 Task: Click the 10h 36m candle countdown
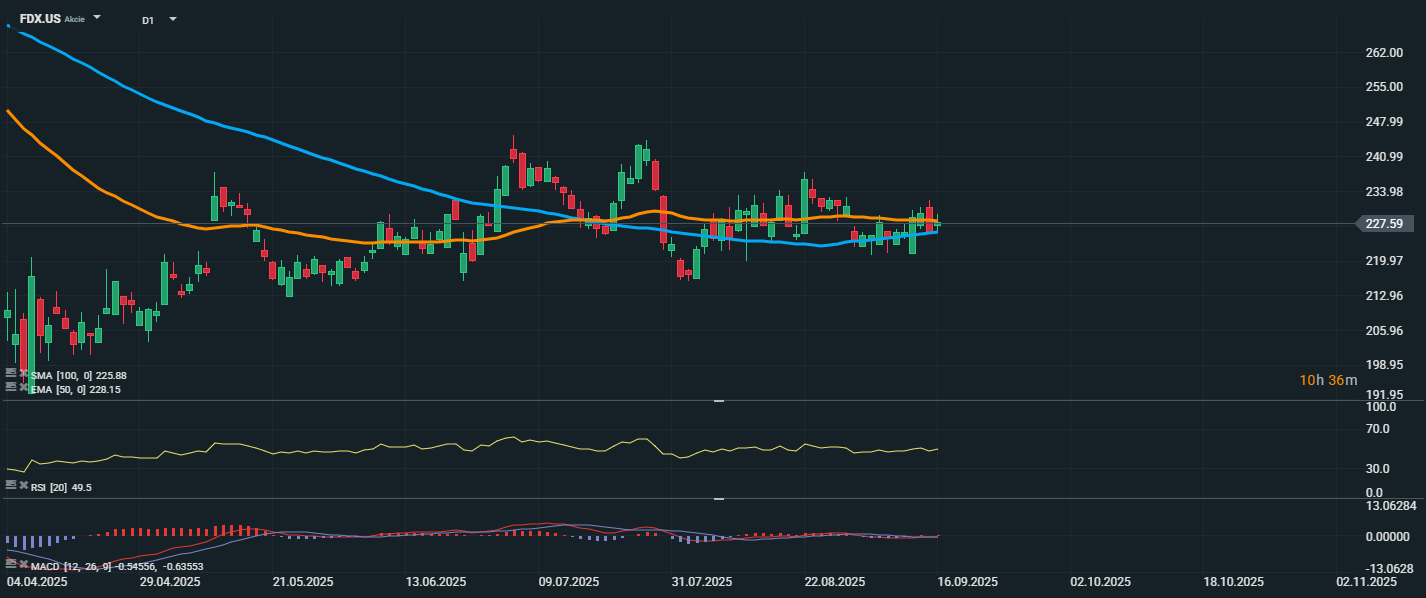[1328, 380]
